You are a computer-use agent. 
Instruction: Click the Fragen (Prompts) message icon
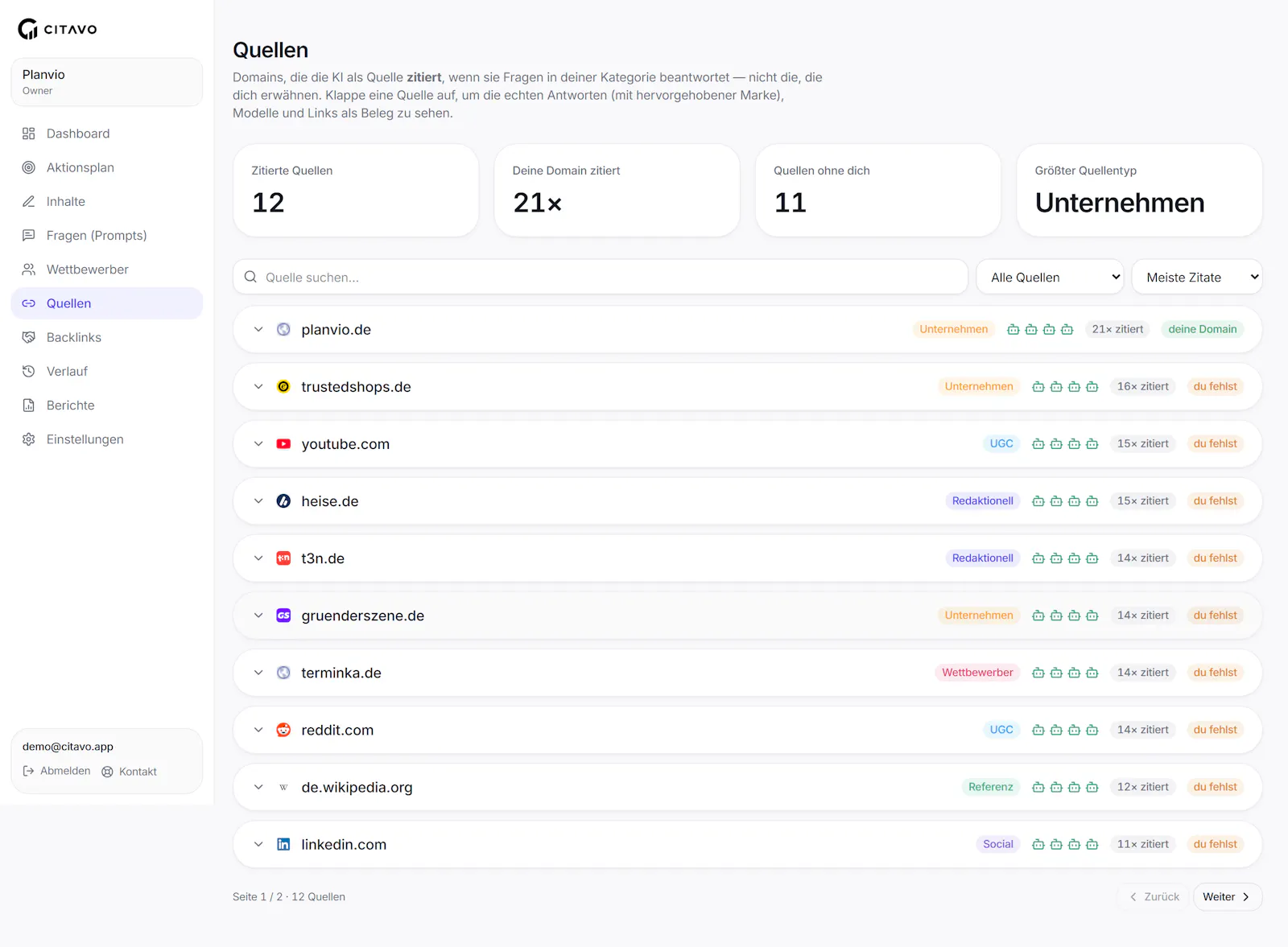coord(29,236)
